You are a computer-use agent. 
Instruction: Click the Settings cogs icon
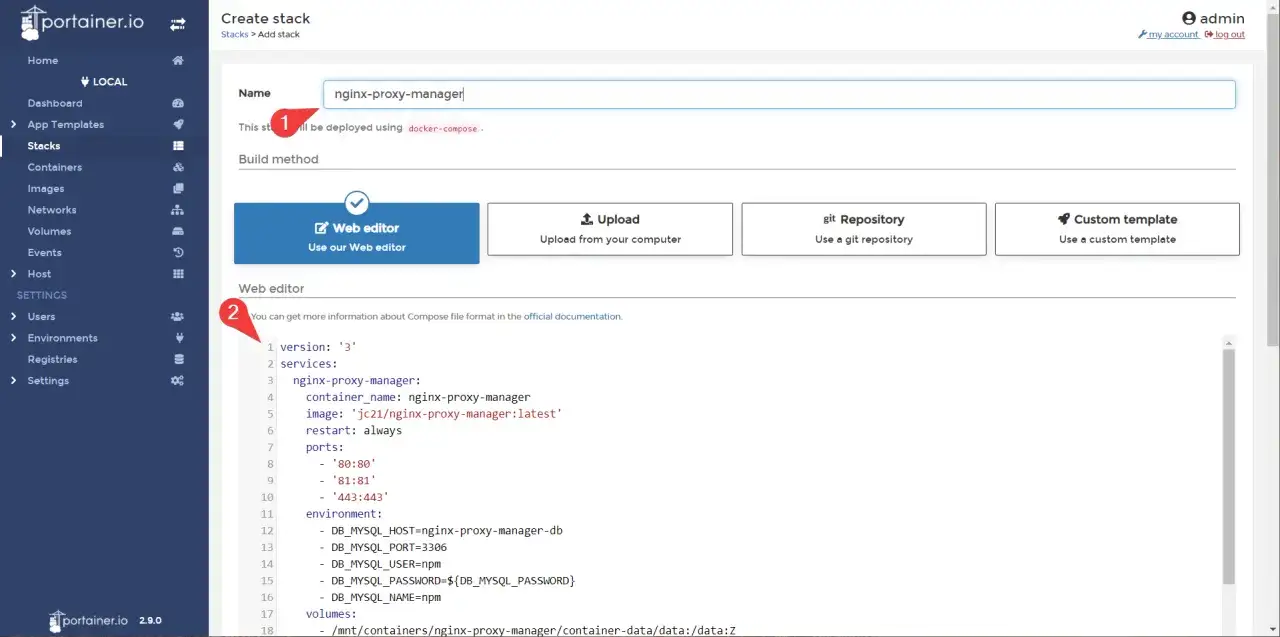coord(178,380)
